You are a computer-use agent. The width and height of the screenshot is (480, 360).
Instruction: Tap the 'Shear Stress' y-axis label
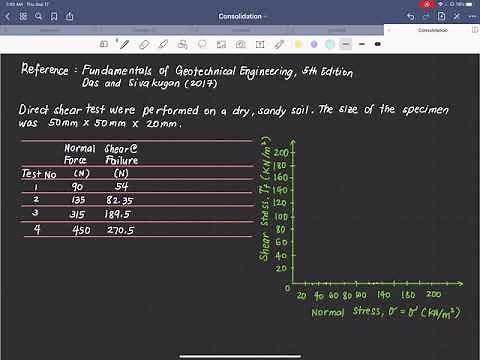pyautogui.click(x=265, y=199)
